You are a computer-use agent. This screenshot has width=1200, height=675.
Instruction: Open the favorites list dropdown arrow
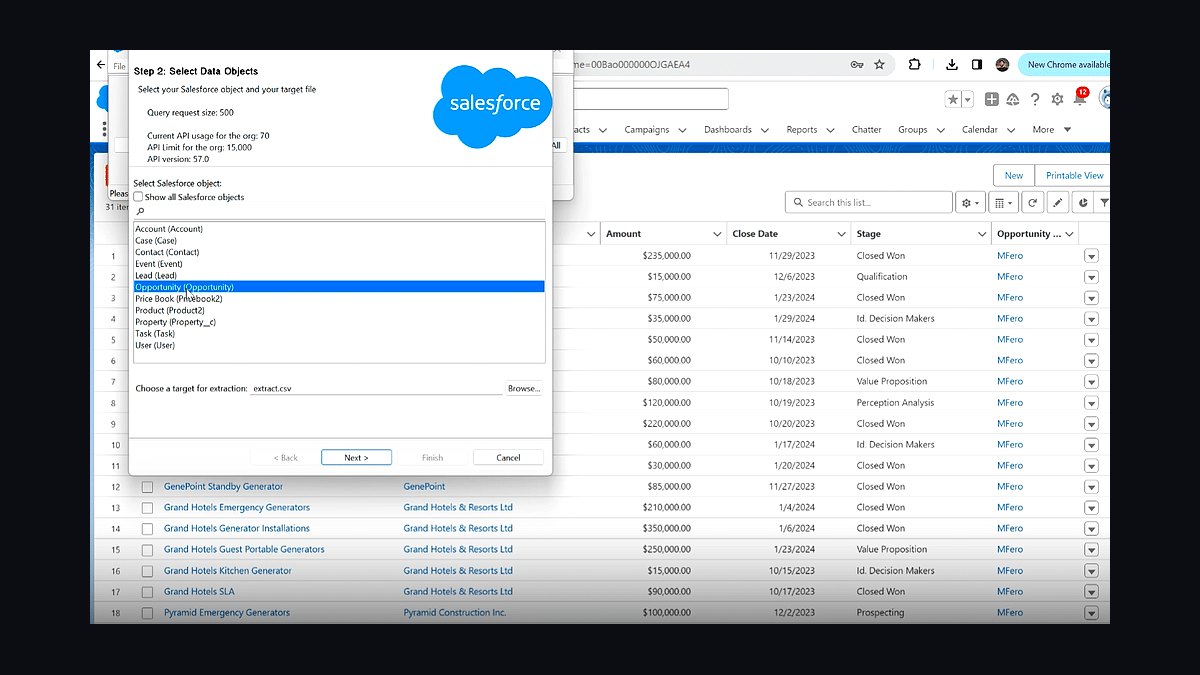[967, 100]
